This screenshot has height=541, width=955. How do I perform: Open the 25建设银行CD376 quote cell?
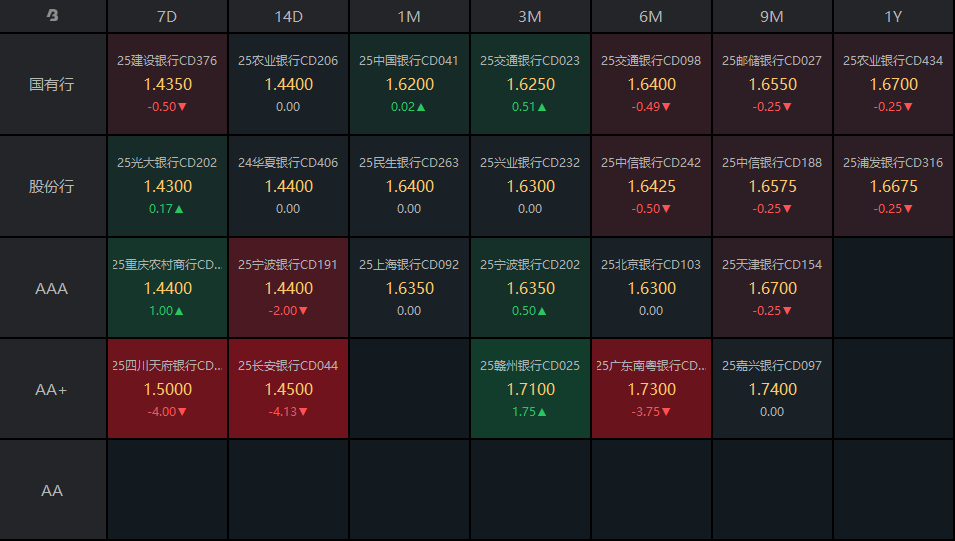coord(167,84)
